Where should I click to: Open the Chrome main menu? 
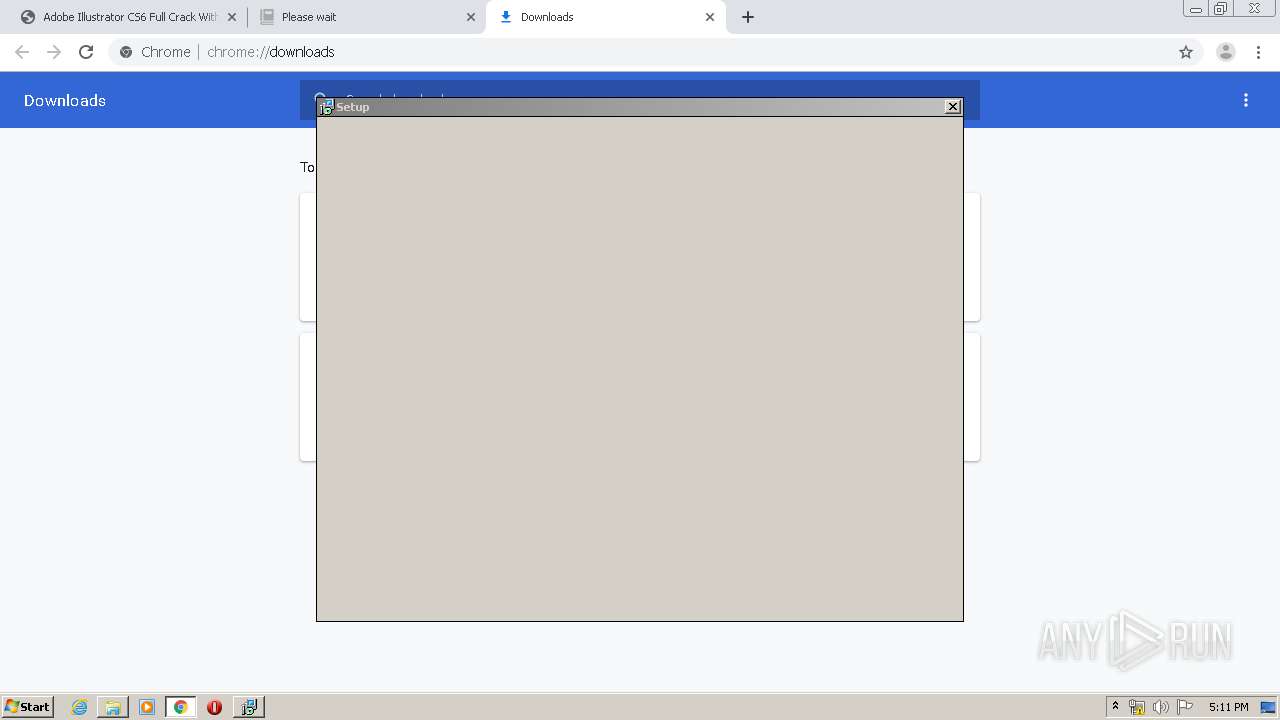1258,52
